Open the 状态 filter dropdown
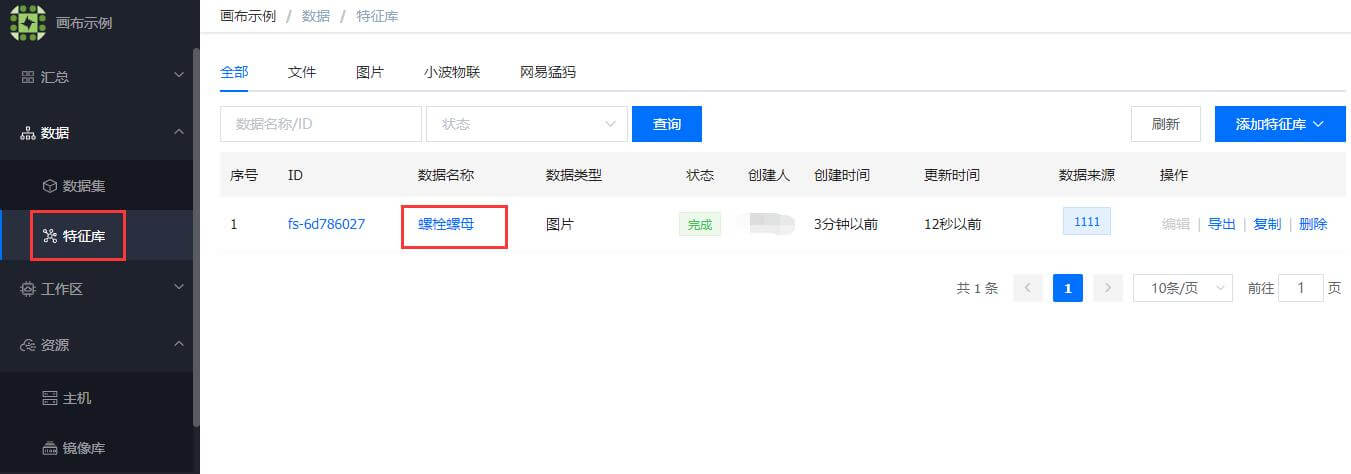 [x=527, y=124]
